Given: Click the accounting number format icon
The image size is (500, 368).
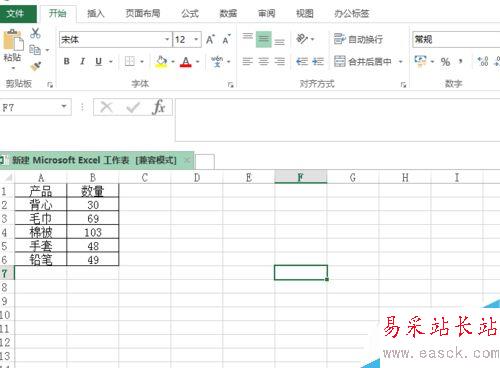Looking at the screenshot, I should [x=420, y=61].
